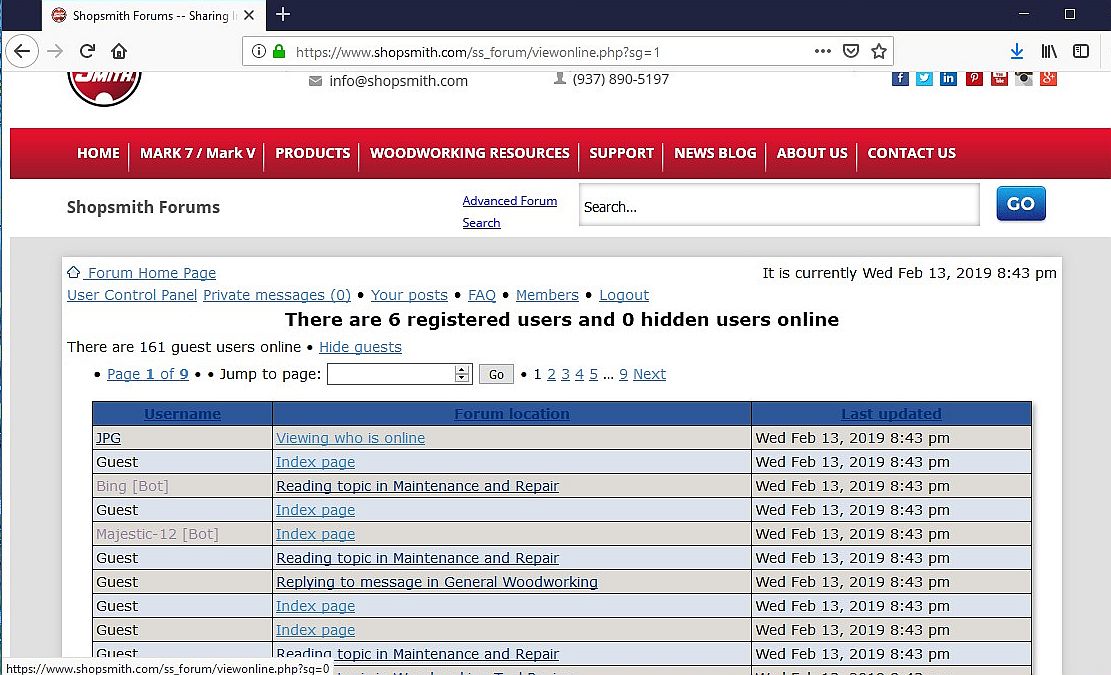Open MARK 7 / Mark V menu

click(197, 153)
